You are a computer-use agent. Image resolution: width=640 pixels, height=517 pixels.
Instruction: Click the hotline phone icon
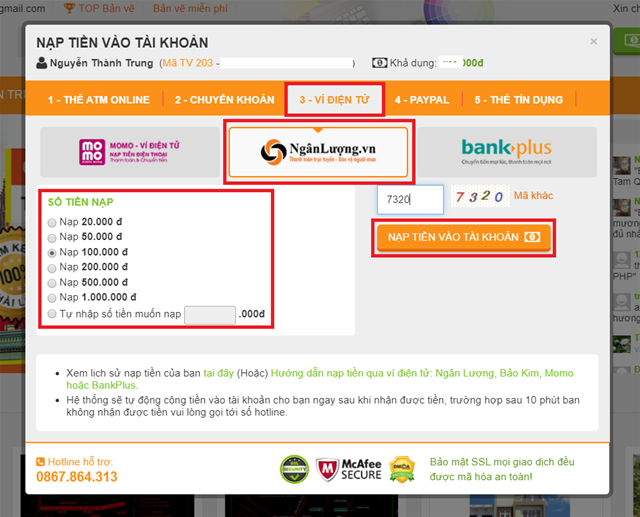pyautogui.click(x=40, y=462)
